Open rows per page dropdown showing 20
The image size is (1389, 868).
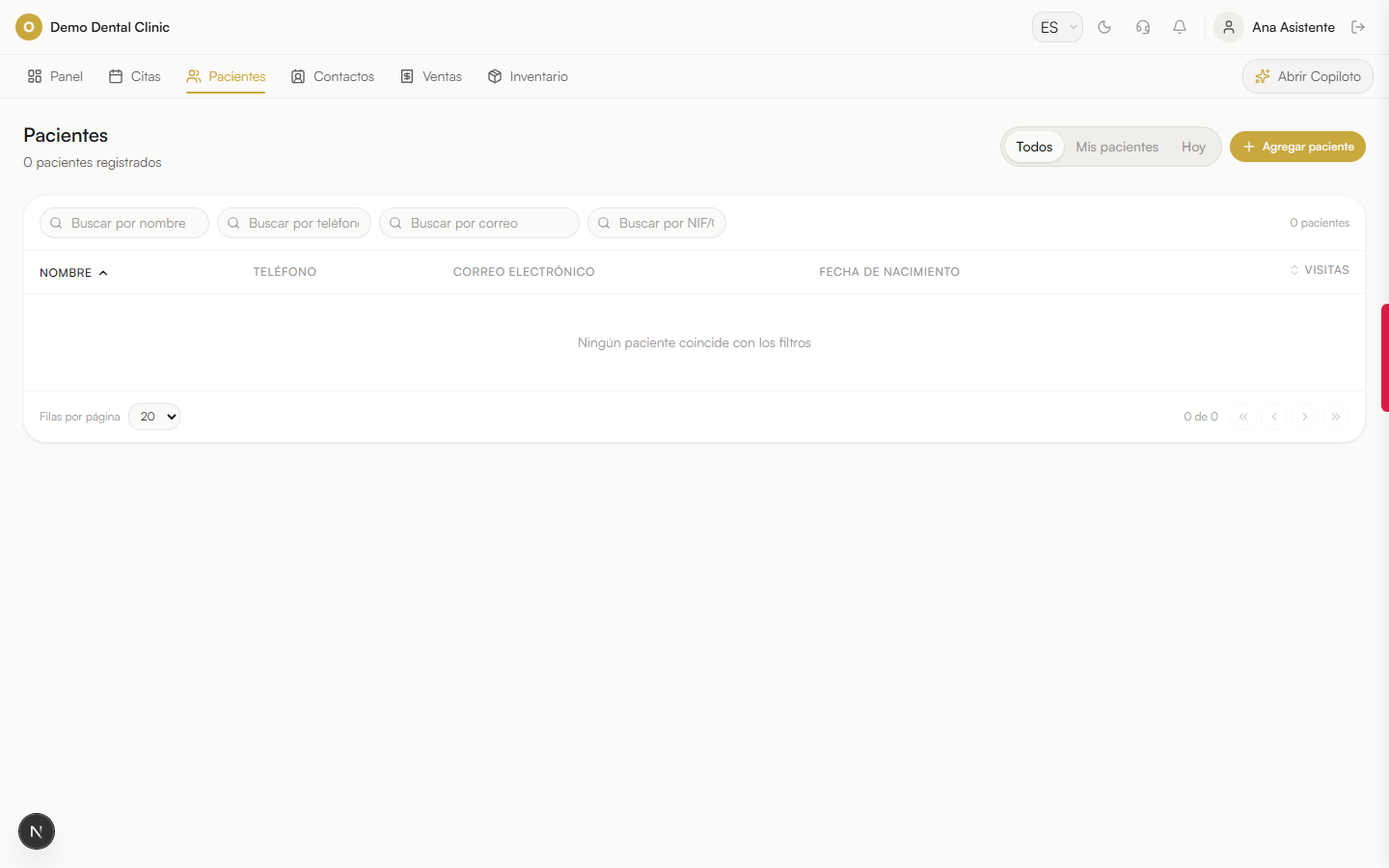(154, 417)
